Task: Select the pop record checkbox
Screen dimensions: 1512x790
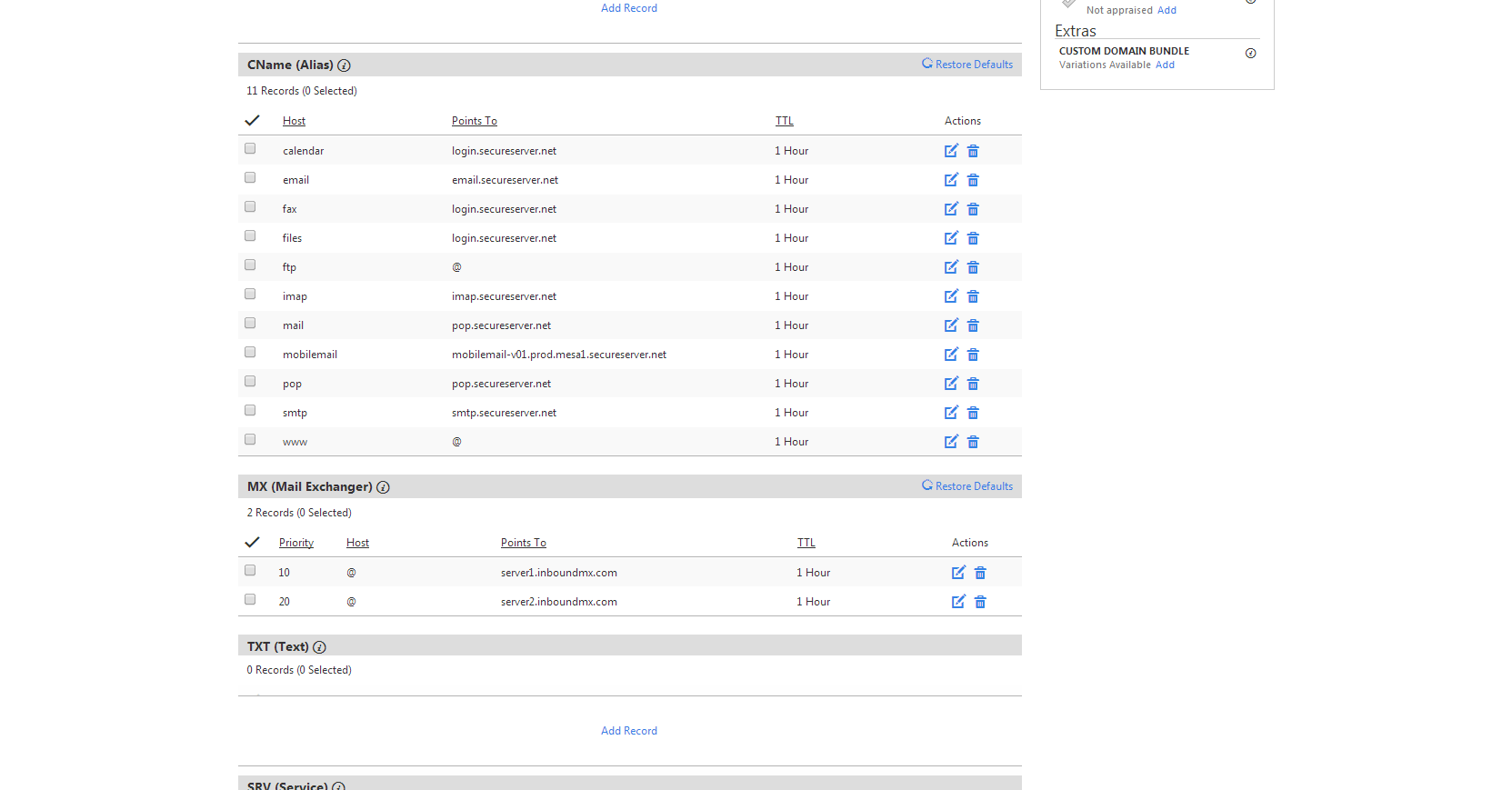Action: click(250, 381)
